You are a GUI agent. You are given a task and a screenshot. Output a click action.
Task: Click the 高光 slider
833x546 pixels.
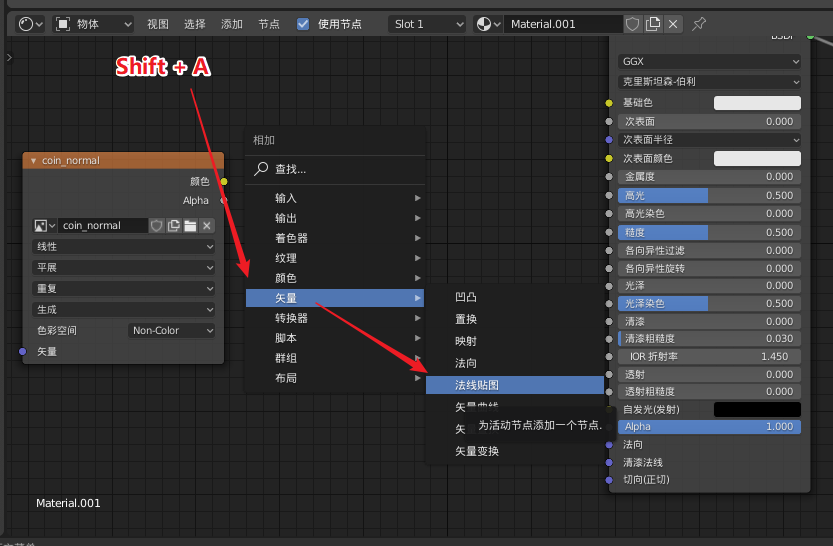pyautogui.click(x=709, y=195)
